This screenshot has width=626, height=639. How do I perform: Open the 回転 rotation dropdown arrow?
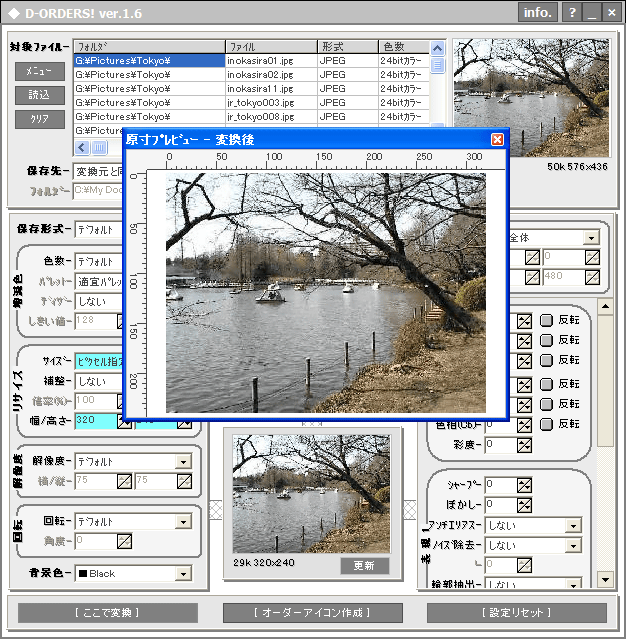pos(183,522)
